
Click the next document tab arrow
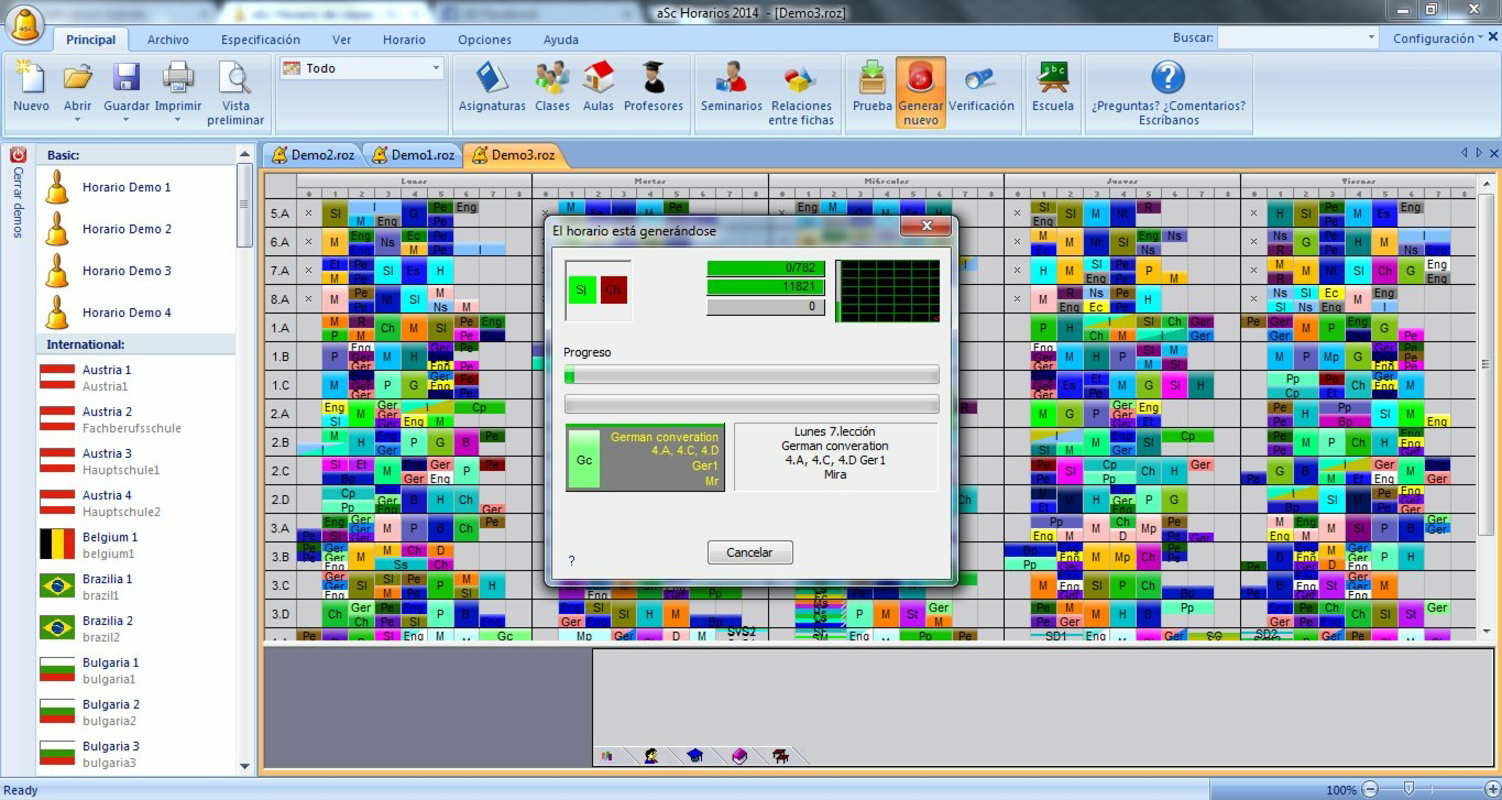pos(1479,153)
